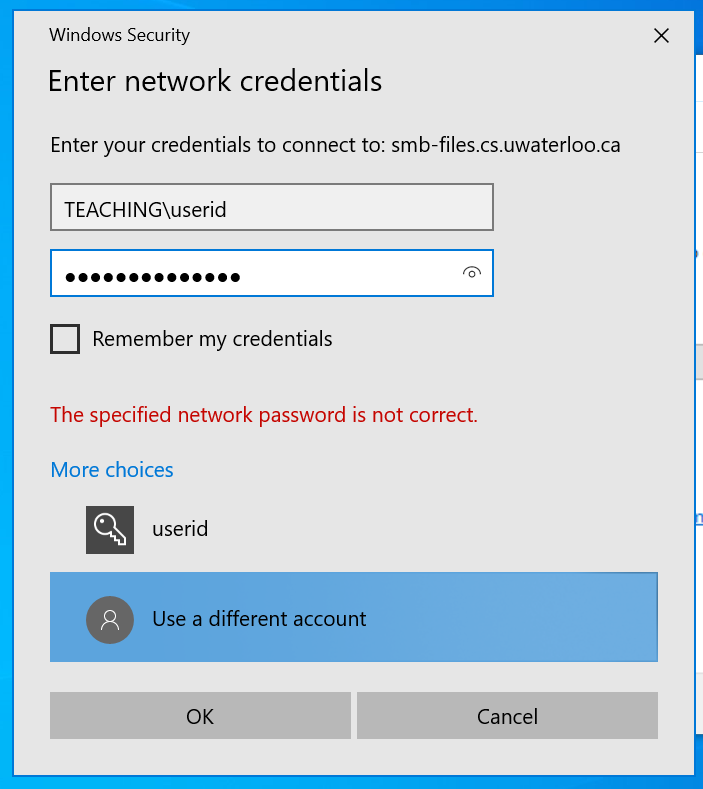Viewport: 703px width, 789px height.
Task: Focus the TEACHING\userid username field
Action: point(271,209)
